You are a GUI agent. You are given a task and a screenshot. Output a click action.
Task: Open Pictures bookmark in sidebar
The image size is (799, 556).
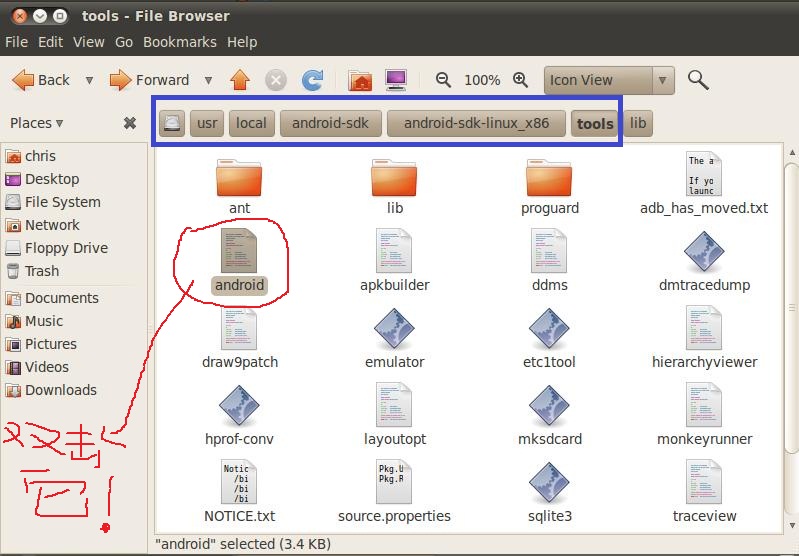(41, 344)
